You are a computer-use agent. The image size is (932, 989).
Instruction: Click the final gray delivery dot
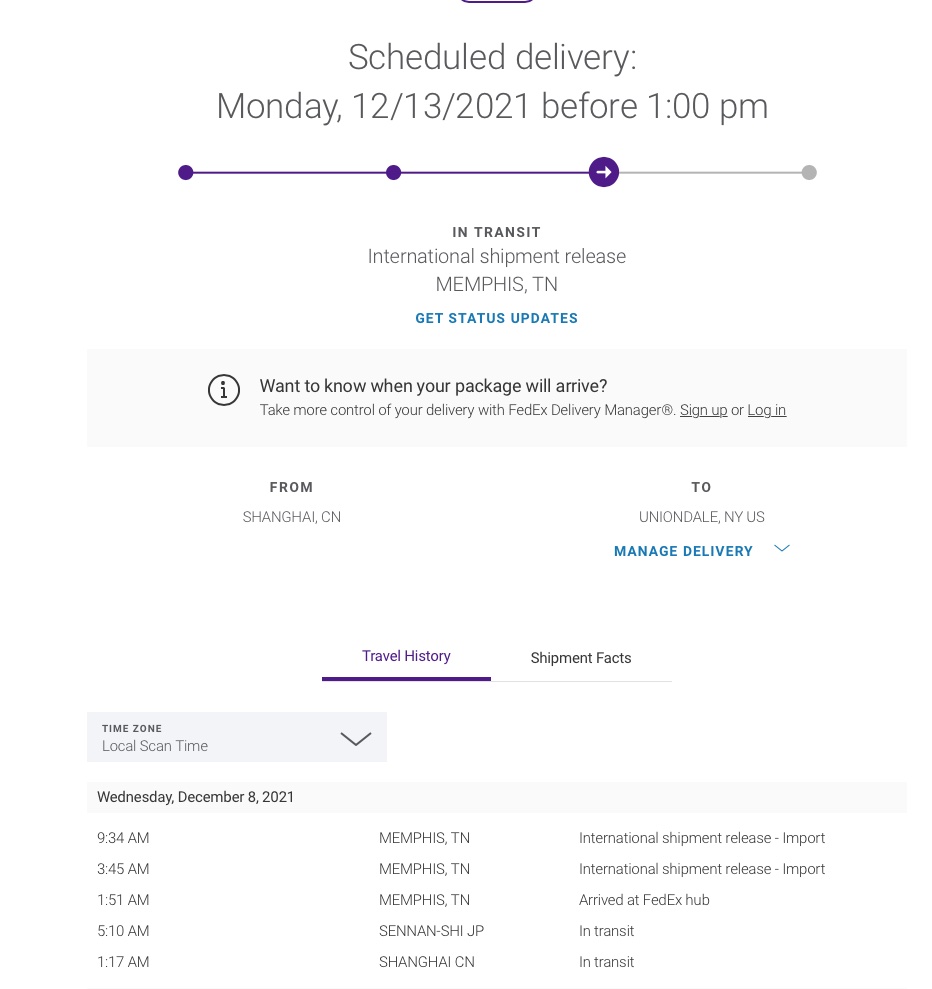tap(809, 172)
